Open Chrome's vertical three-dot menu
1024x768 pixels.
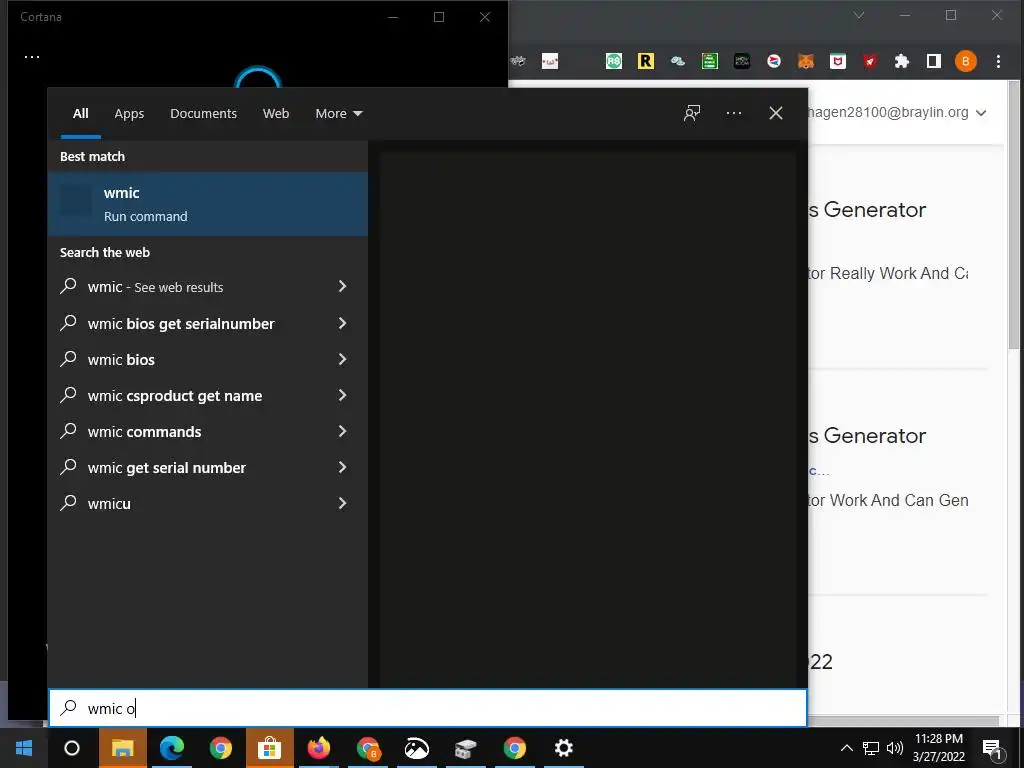coord(998,61)
